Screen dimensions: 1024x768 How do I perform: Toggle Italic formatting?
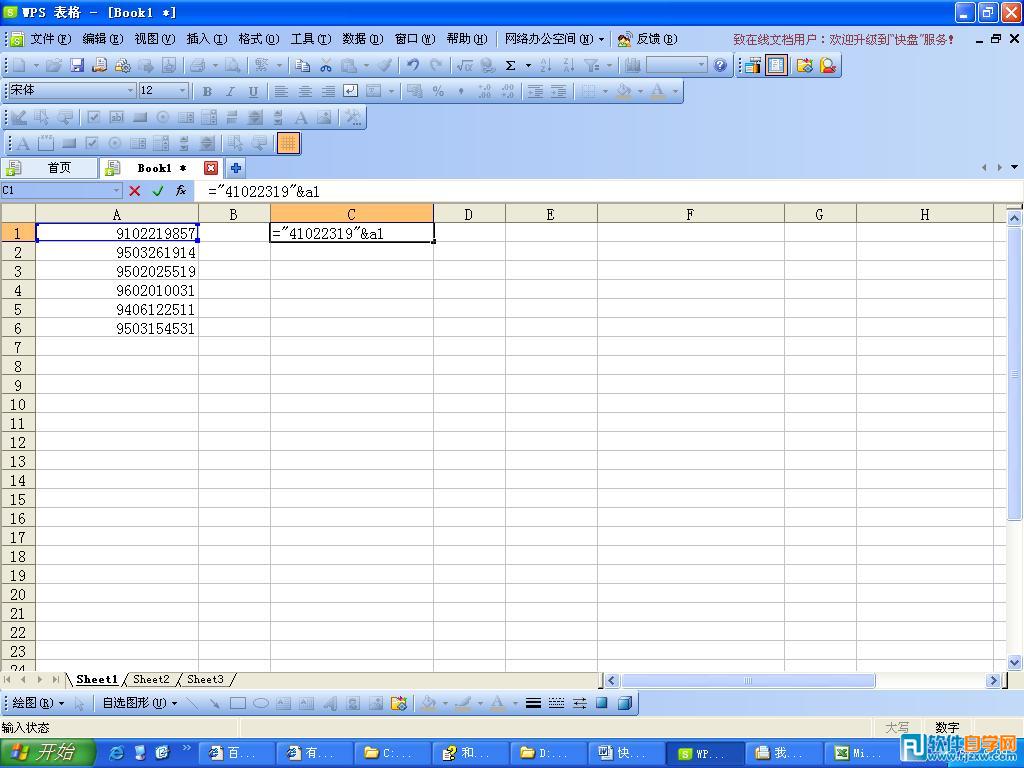coord(230,91)
